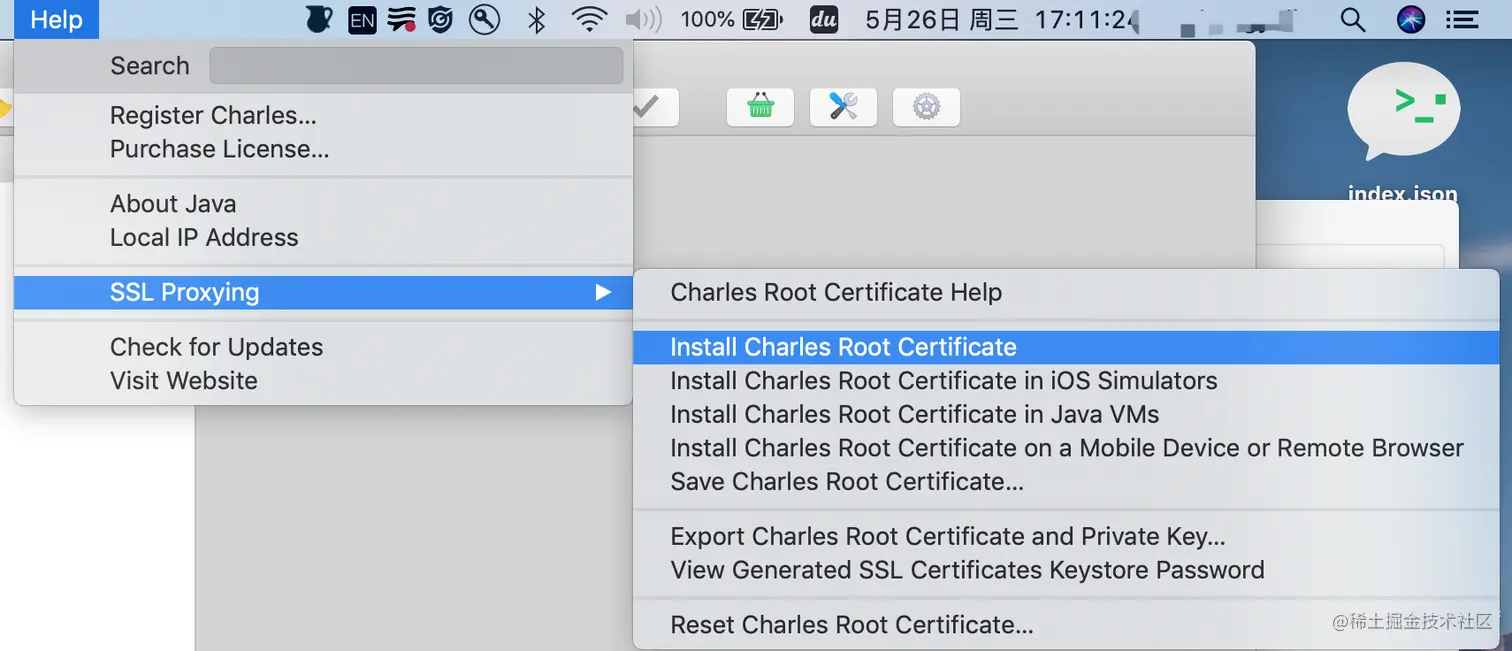Viewport: 1512px width, 651px height.
Task: Click the du menu bar icon
Action: [x=823, y=19]
